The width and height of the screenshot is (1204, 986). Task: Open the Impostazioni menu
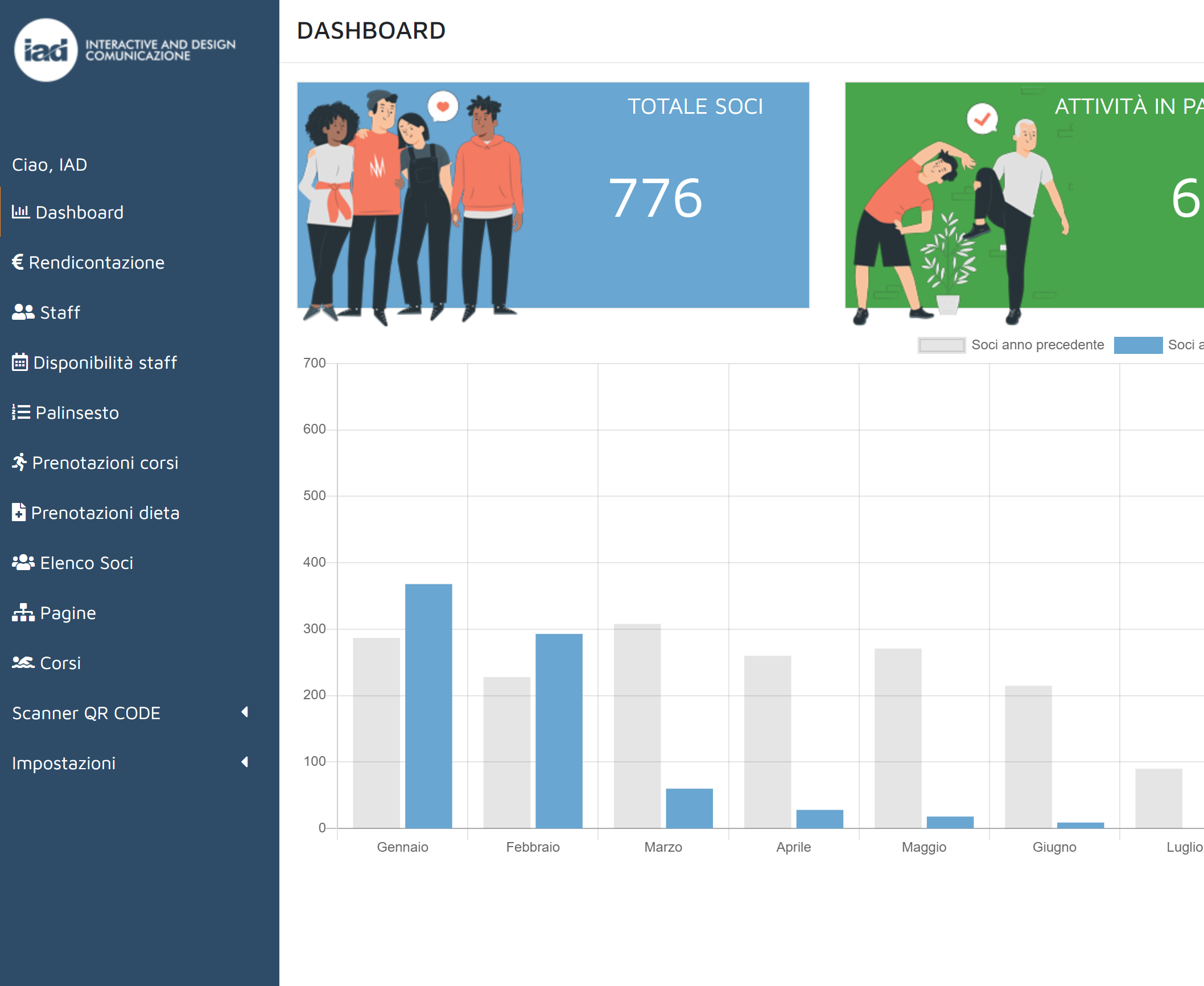click(x=139, y=762)
